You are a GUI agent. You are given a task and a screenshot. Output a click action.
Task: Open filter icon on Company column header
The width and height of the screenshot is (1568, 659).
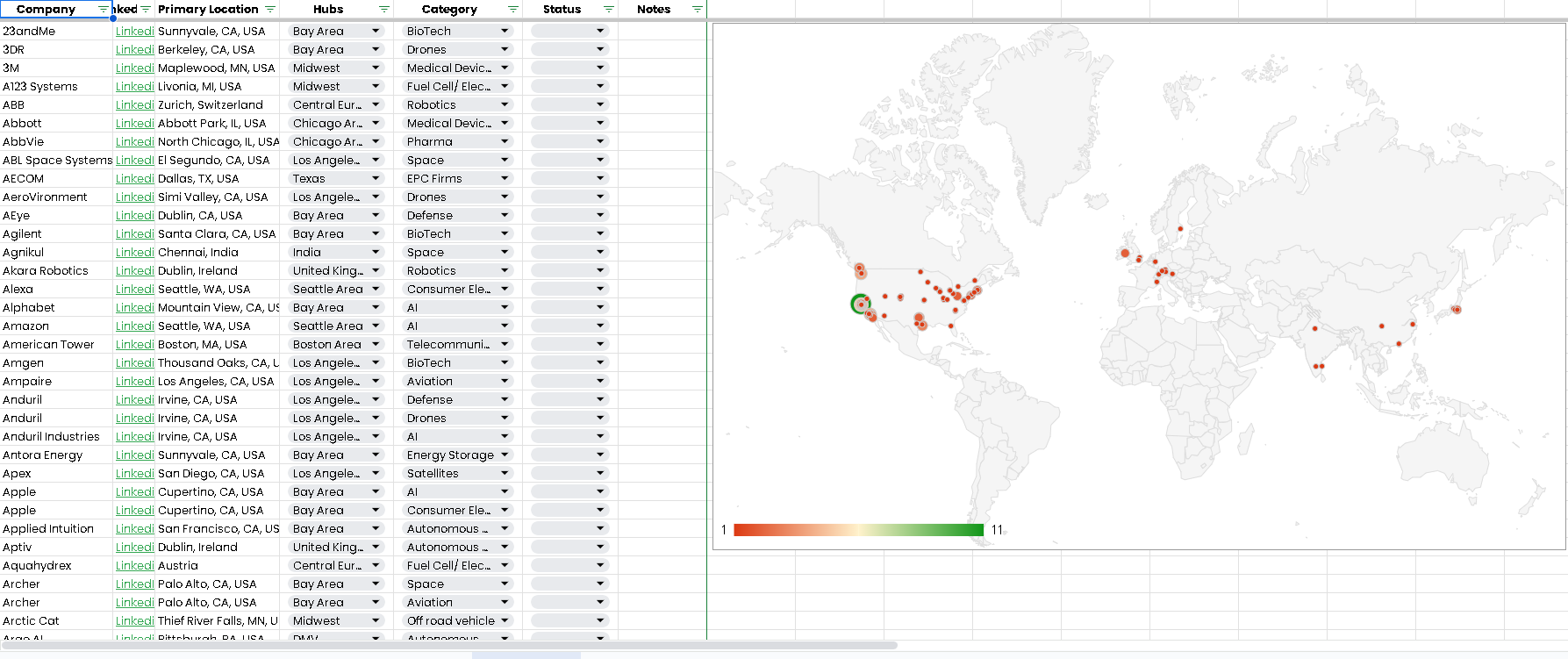(104, 9)
